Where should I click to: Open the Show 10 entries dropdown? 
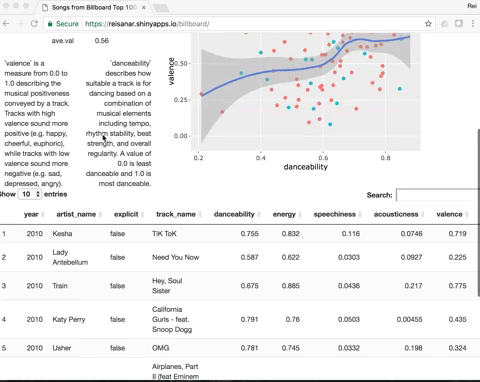30,194
